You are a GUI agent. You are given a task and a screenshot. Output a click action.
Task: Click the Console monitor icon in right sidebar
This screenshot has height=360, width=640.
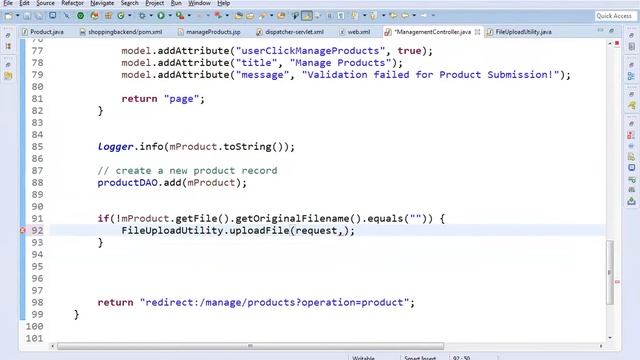click(x=631, y=168)
